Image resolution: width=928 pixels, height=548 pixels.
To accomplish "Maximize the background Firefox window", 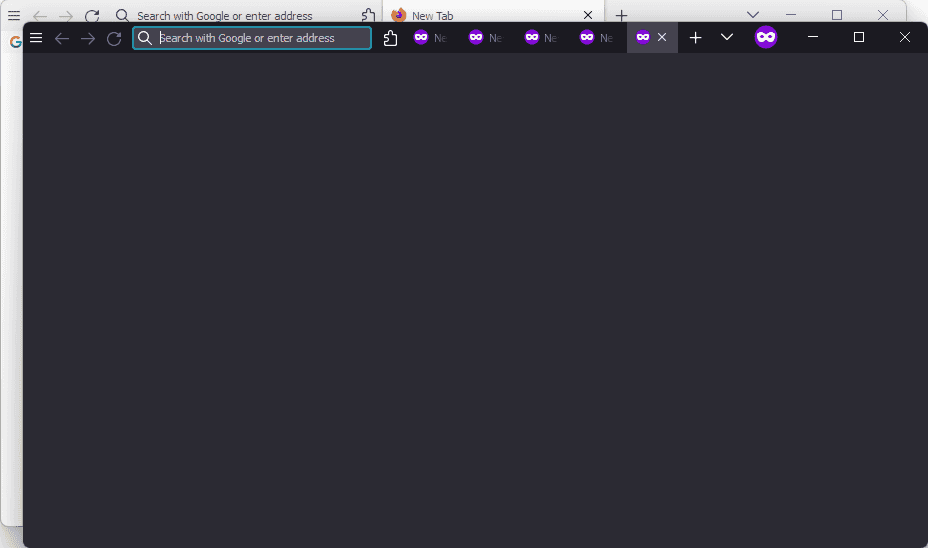I will pyautogui.click(x=837, y=15).
